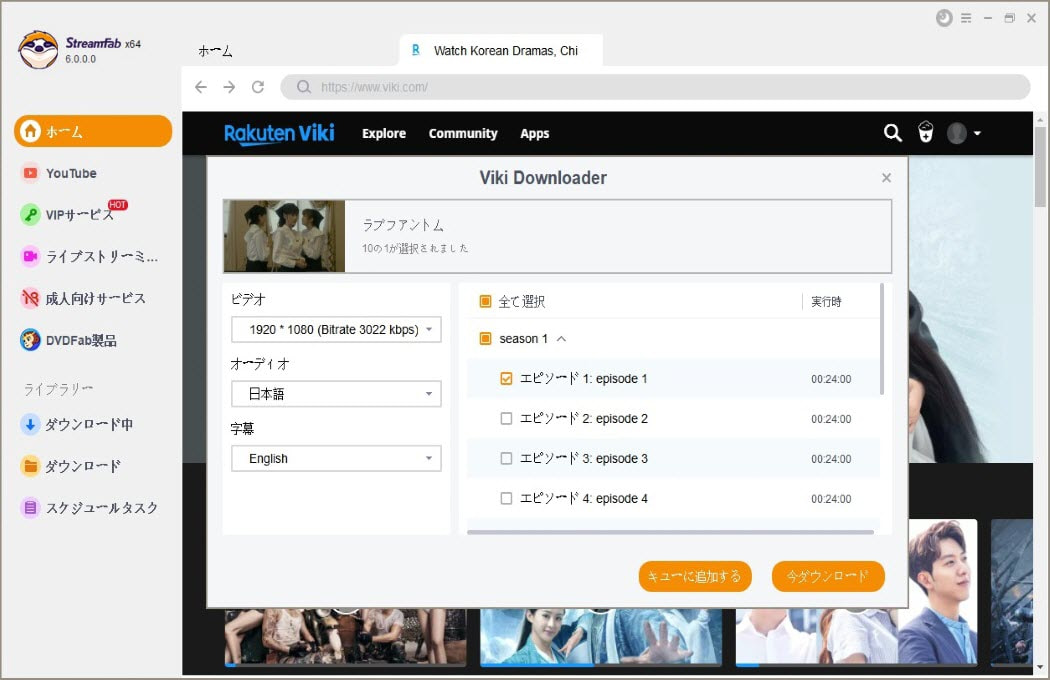The image size is (1050, 680).
Task: Click the browser reload icon
Action: pos(258,87)
